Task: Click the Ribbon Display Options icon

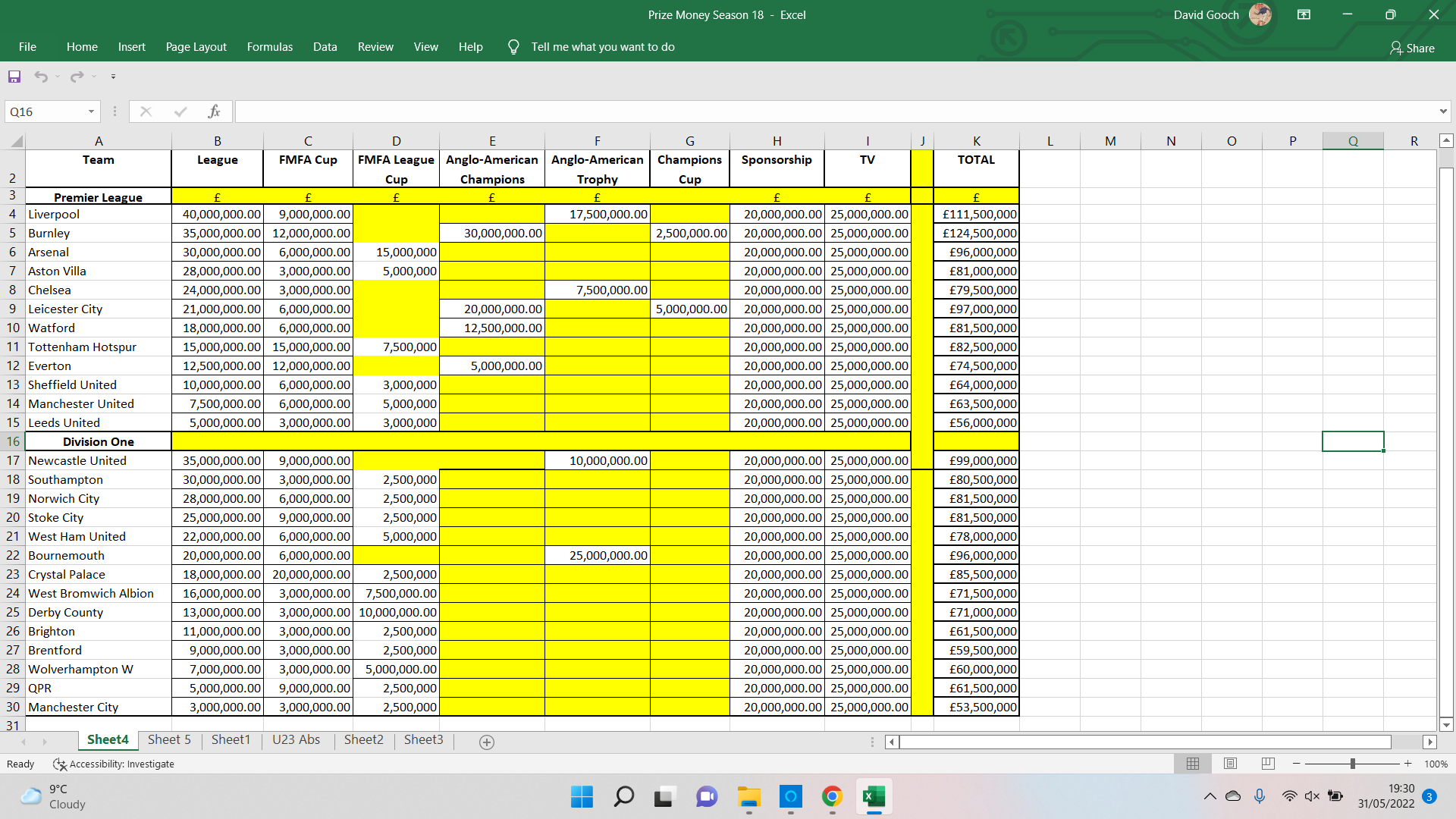Action: pos(1304,14)
